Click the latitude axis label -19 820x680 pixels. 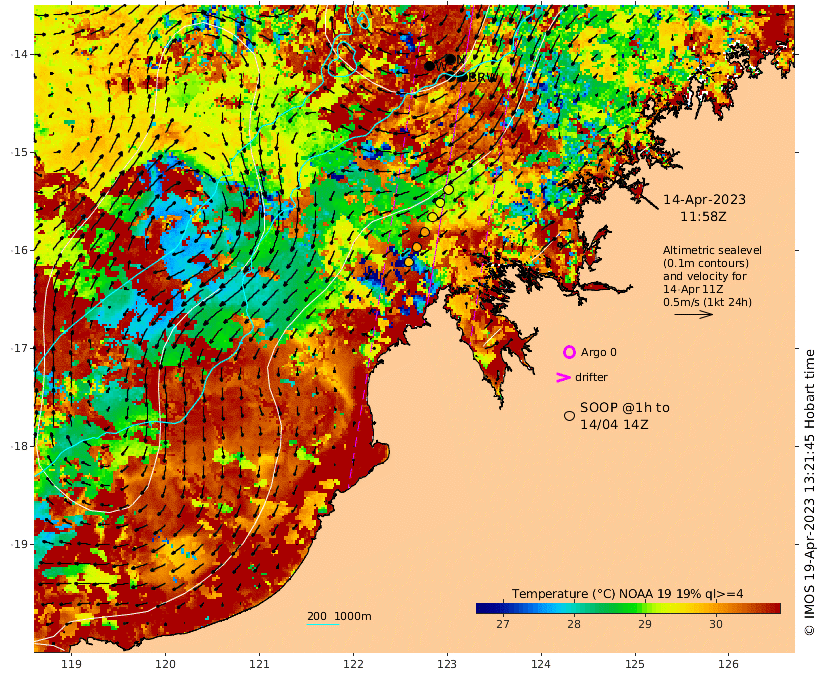(x=19, y=544)
